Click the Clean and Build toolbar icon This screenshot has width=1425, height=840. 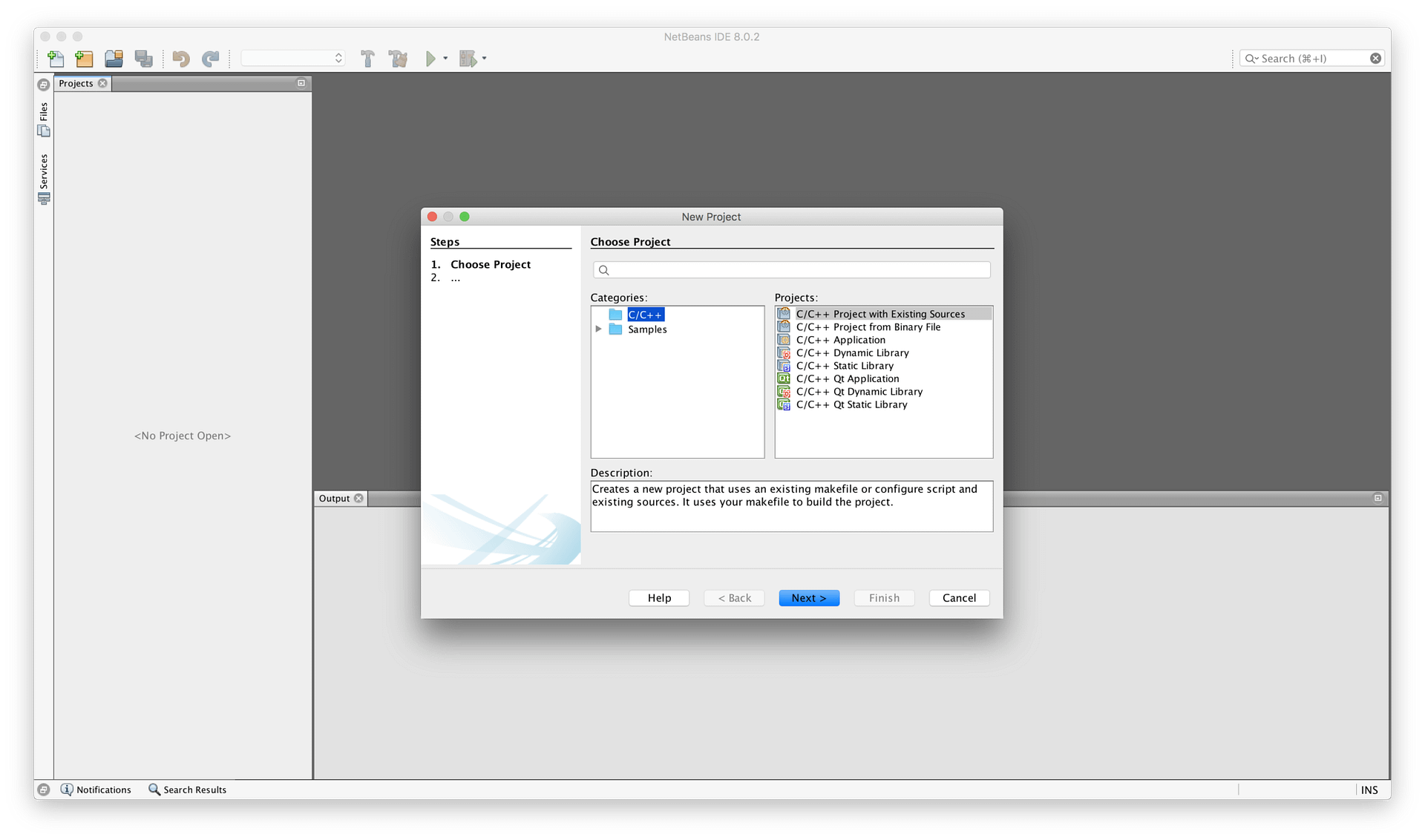[x=398, y=59]
